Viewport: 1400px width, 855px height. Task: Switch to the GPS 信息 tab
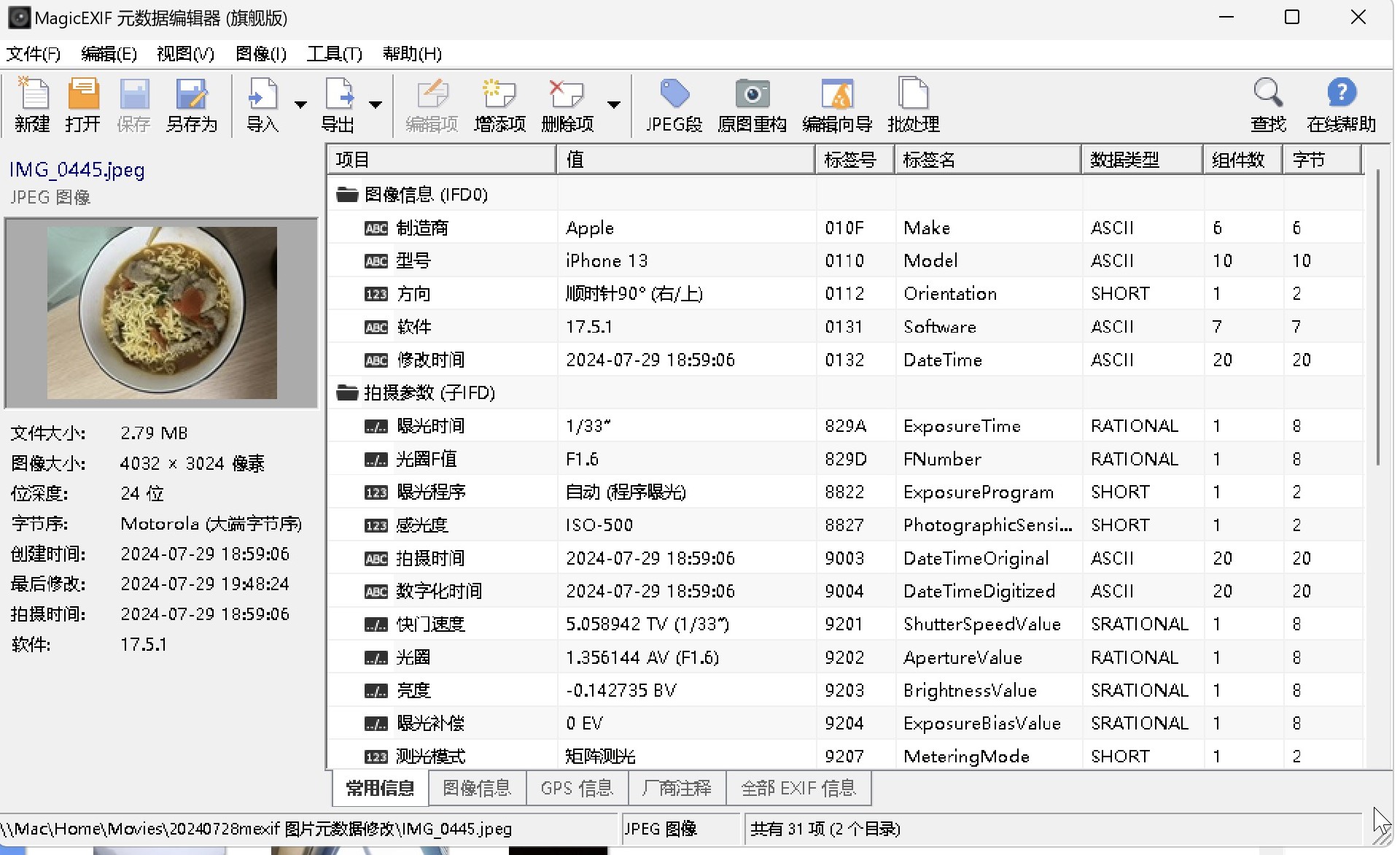click(577, 788)
